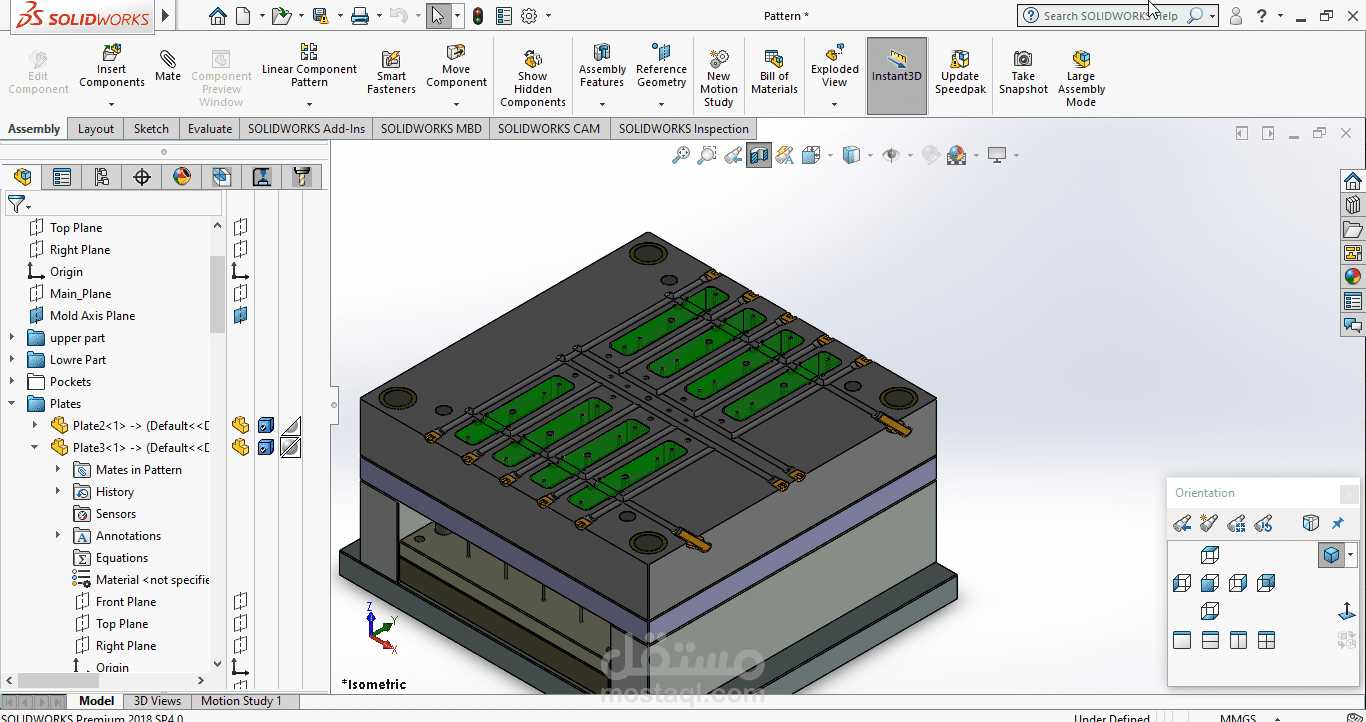Expand the Annotations node

pyautogui.click(x=58, y=536)
